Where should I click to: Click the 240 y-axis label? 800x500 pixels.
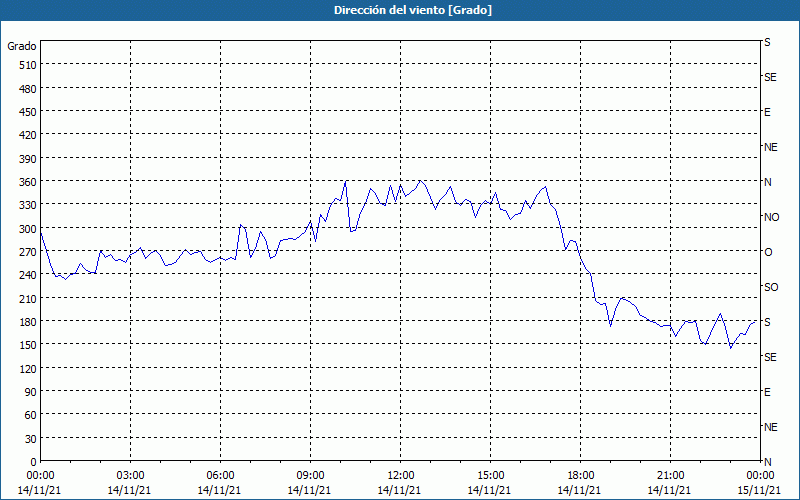29,275
